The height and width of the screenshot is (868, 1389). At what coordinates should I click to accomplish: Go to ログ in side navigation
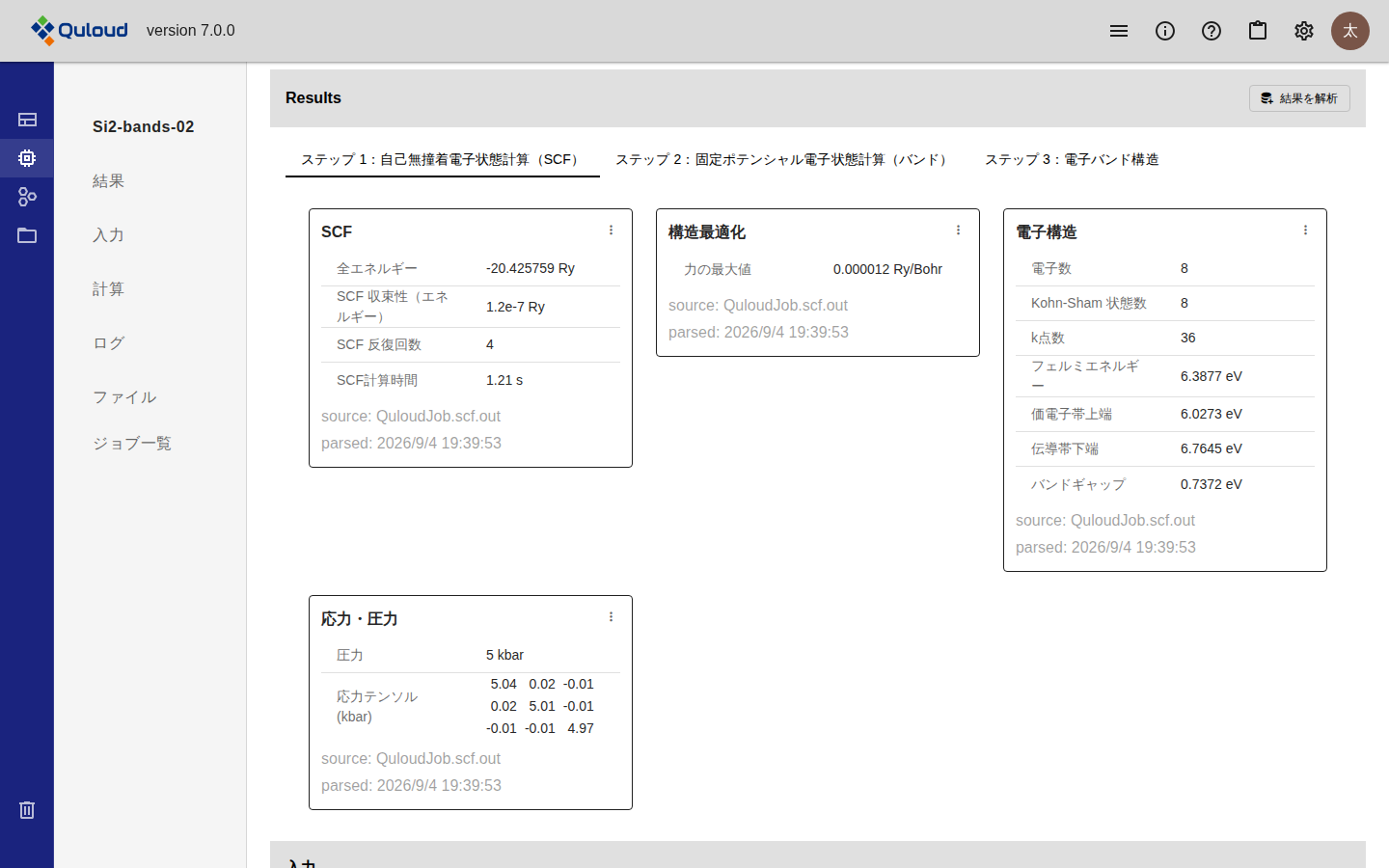109,343
